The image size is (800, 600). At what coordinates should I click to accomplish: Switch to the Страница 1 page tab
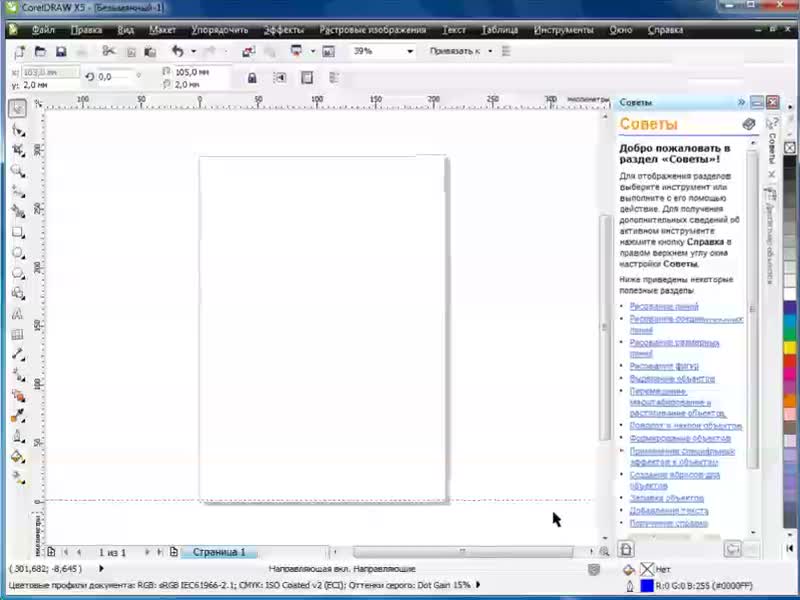219,552
